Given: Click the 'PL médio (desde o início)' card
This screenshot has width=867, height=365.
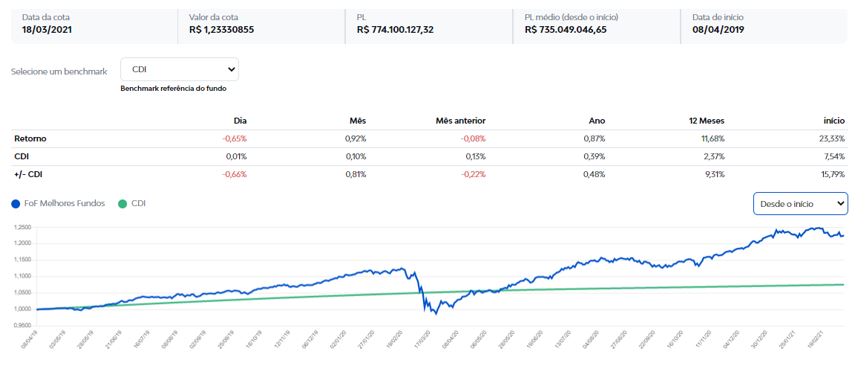Looking at the screenshot, I should [x=597, y=26].
